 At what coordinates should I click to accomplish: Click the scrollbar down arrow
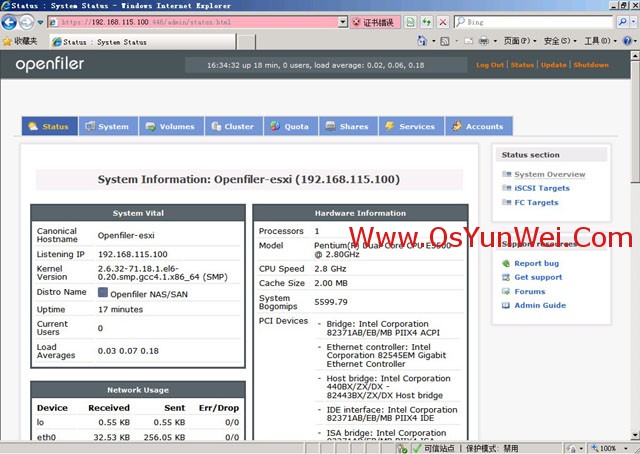[x=635, y=435]
